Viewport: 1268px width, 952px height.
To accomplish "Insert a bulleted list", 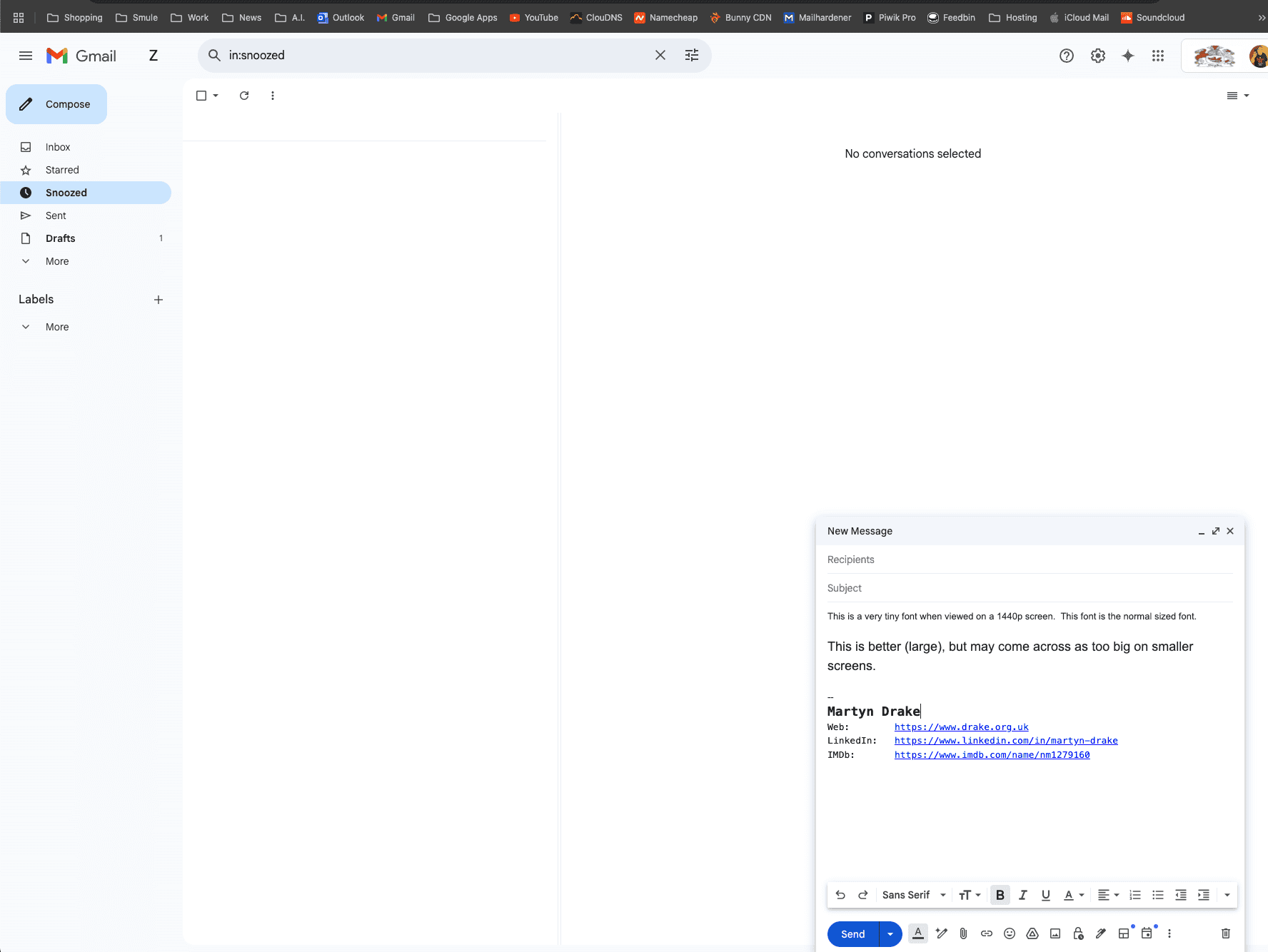I will pyautogui.click(x=1158, y=895).
